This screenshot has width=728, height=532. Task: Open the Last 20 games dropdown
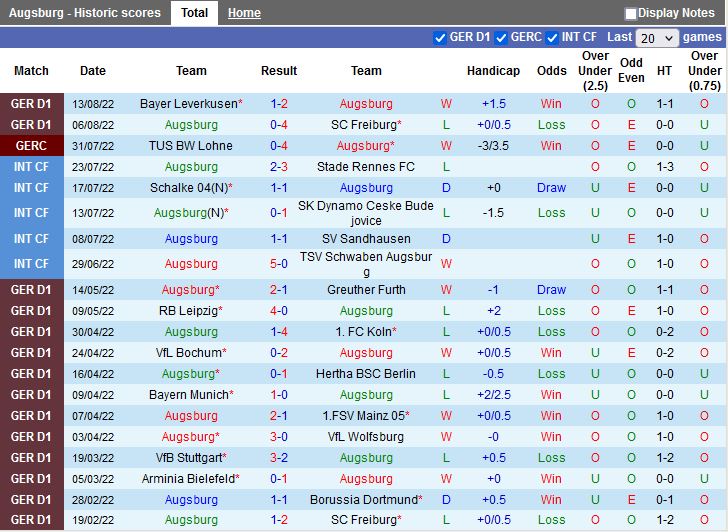click(x=657, y=38)
